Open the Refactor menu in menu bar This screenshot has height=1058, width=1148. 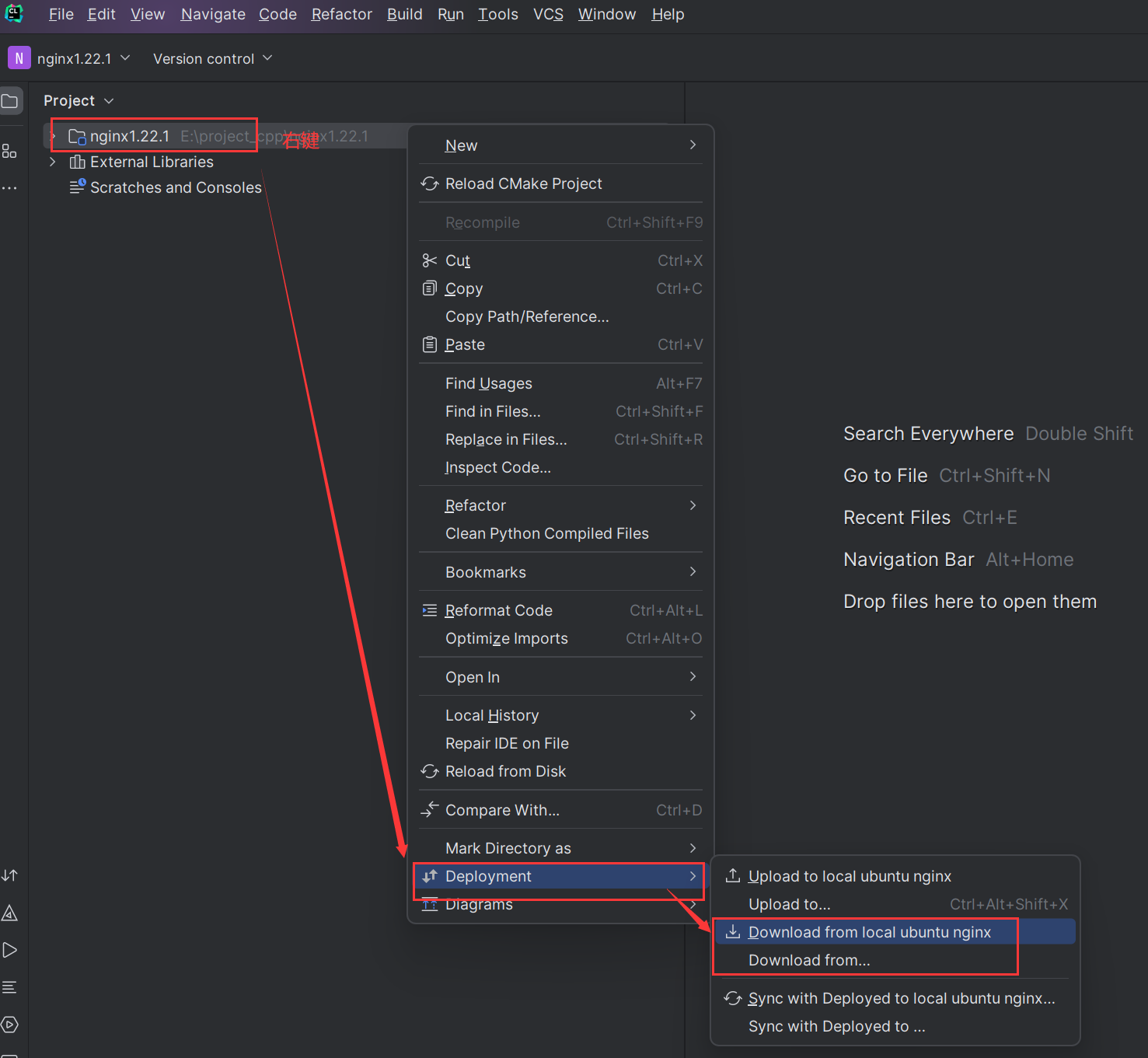(x=342, y=14)
